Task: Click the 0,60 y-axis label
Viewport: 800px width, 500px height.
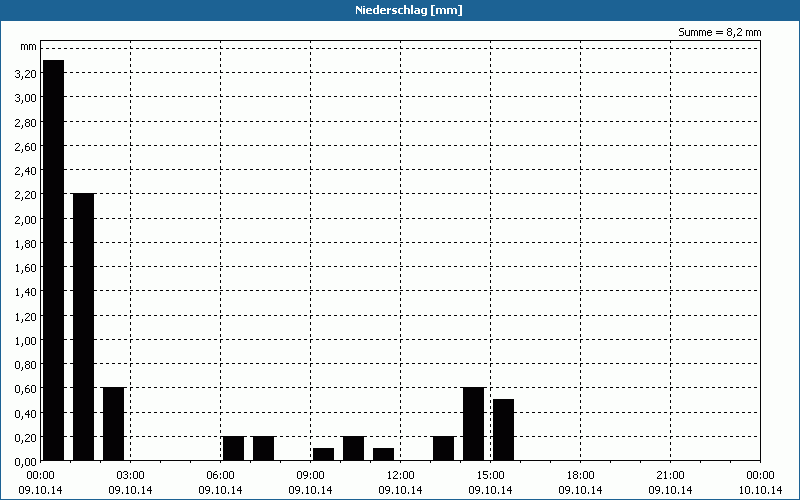Action: click(x=26, y=389)
